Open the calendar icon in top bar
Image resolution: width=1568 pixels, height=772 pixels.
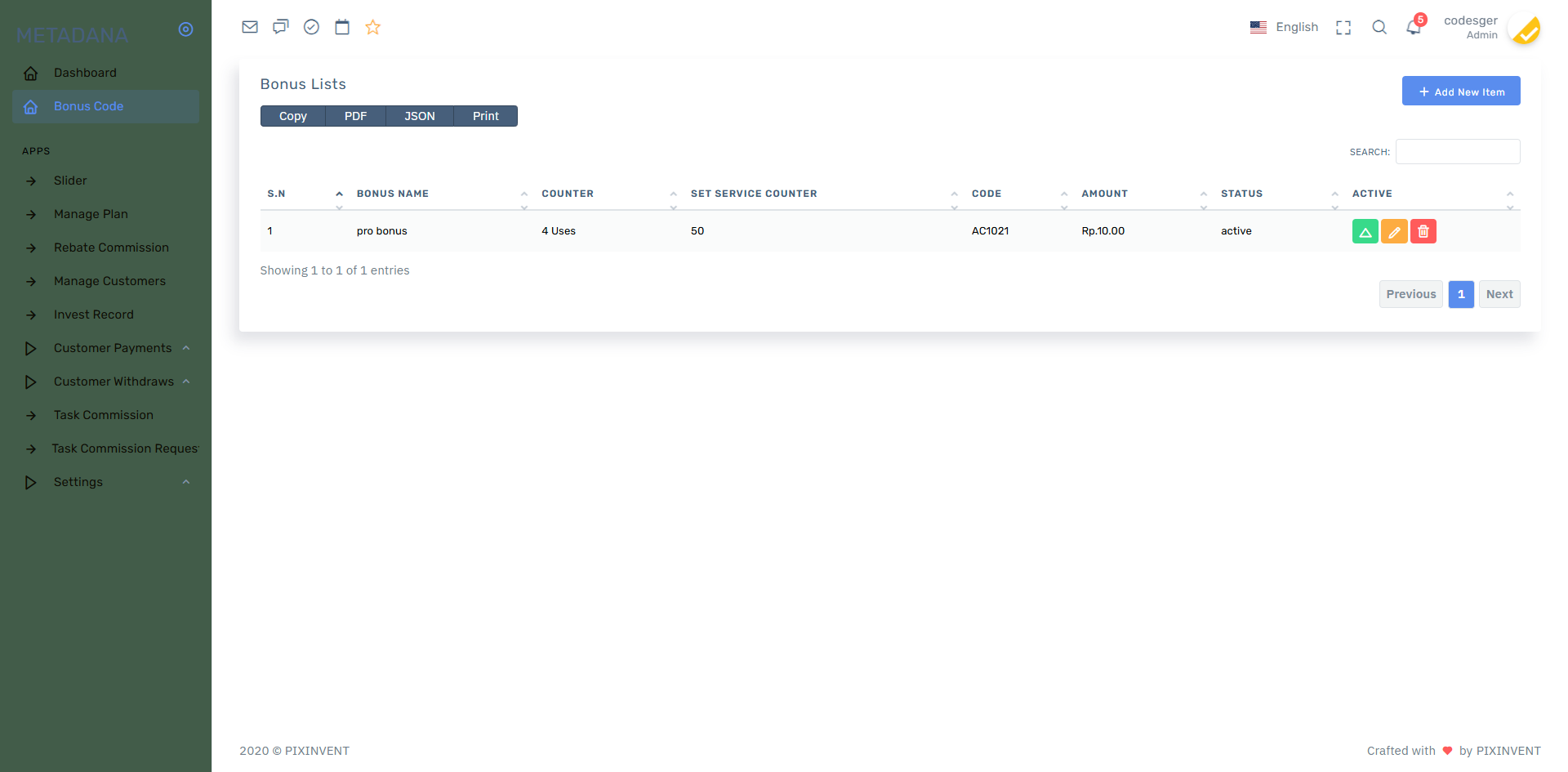point(342,27)
